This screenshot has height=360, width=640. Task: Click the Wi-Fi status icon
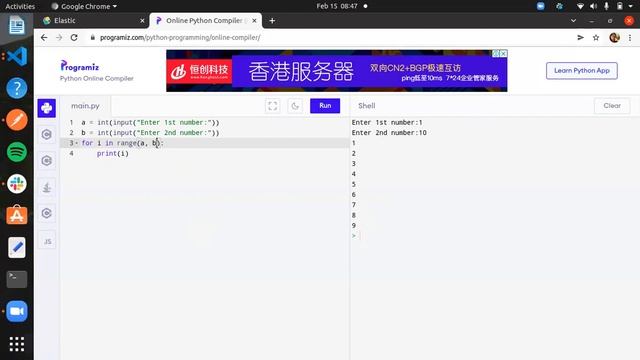(580, 6)
